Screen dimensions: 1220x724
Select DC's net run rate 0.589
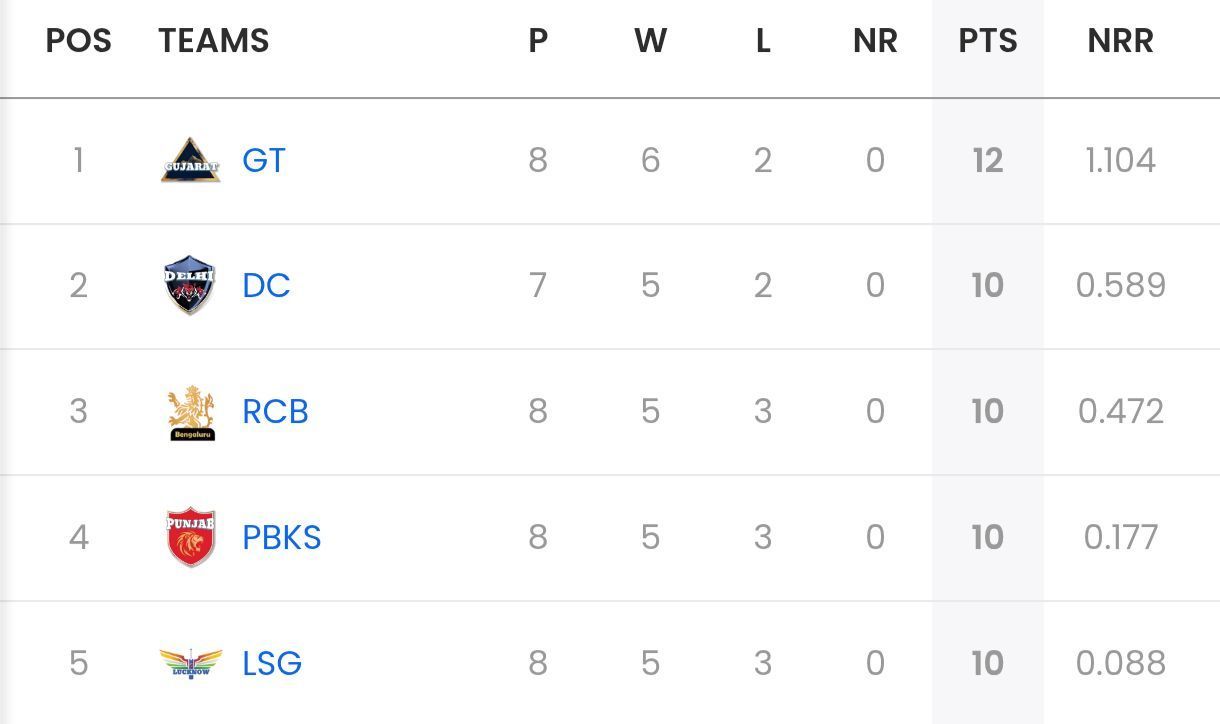[1120, 286]
